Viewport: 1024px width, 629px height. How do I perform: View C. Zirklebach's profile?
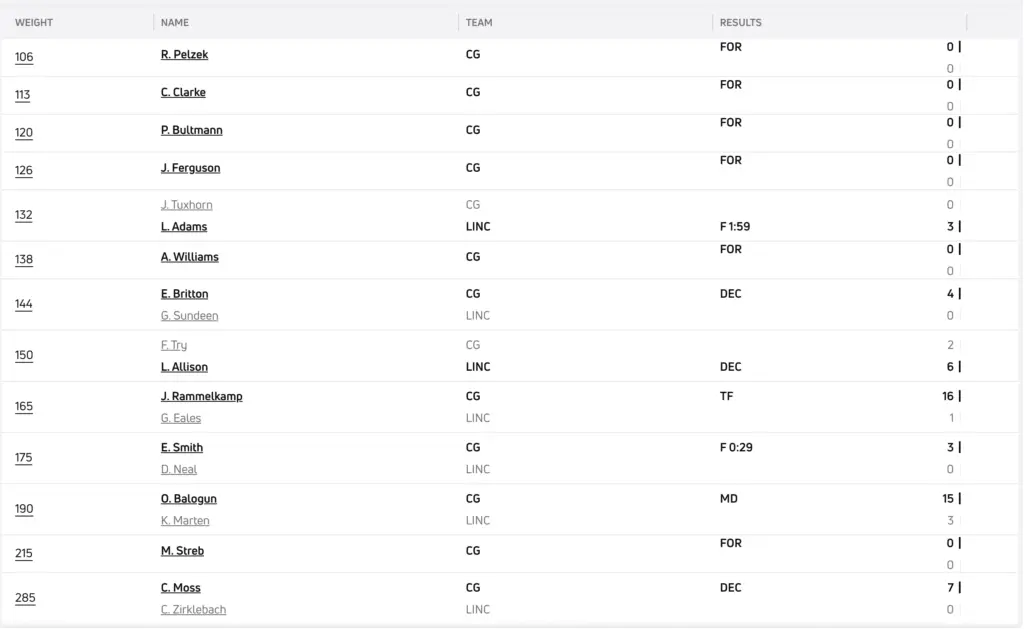pos(193,610)
